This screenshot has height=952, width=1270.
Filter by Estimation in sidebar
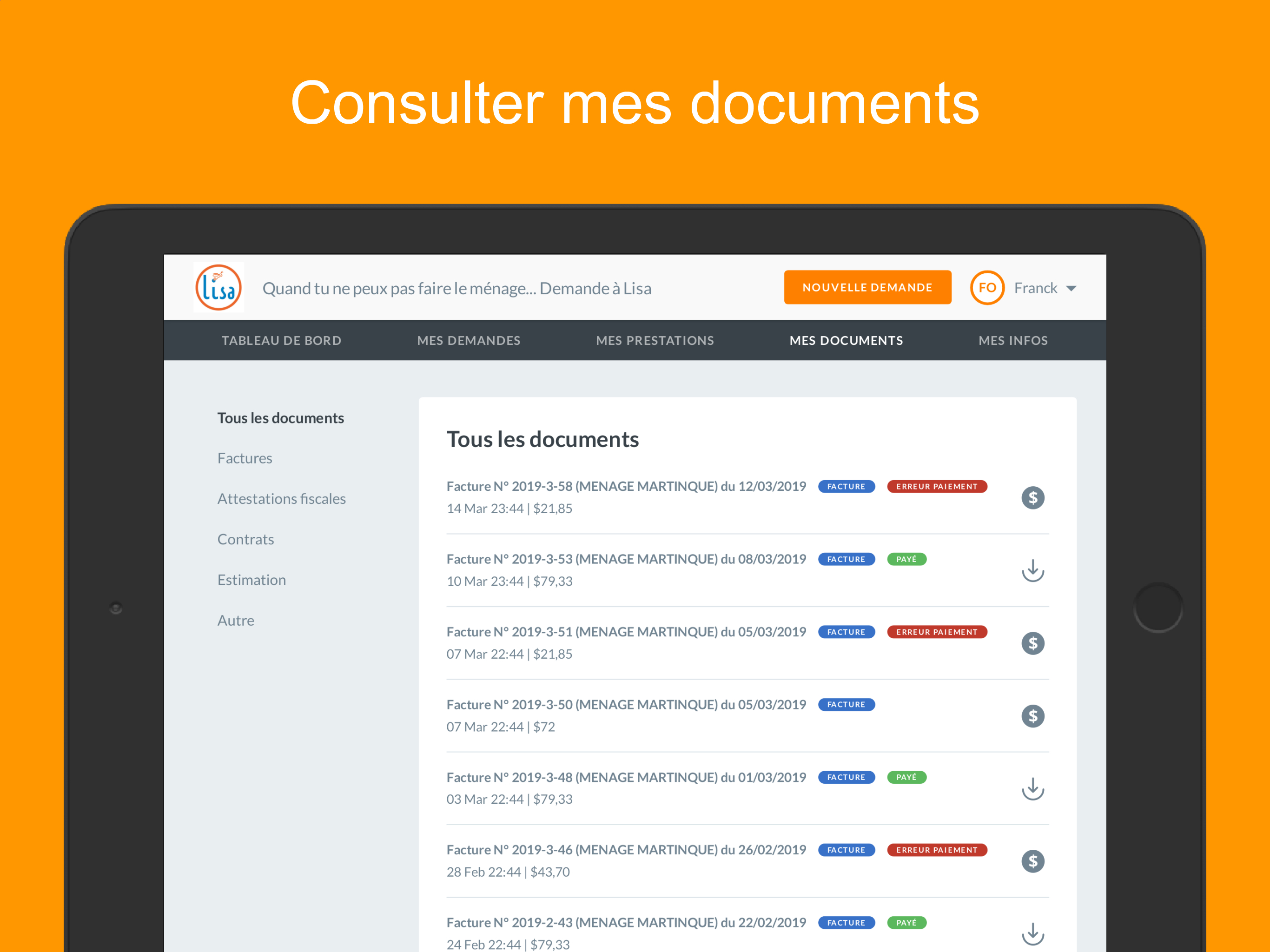click(x=251, y=580)
